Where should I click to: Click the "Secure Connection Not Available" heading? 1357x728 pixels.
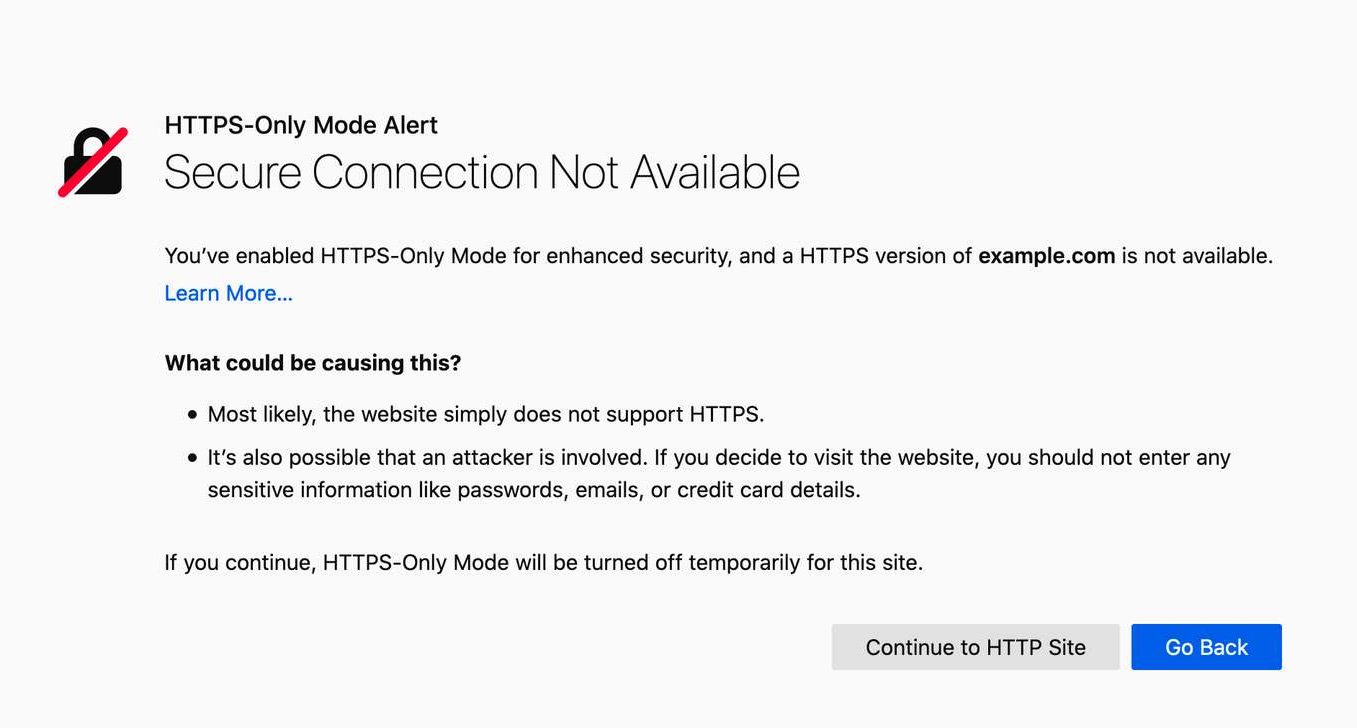pos(481,172)
